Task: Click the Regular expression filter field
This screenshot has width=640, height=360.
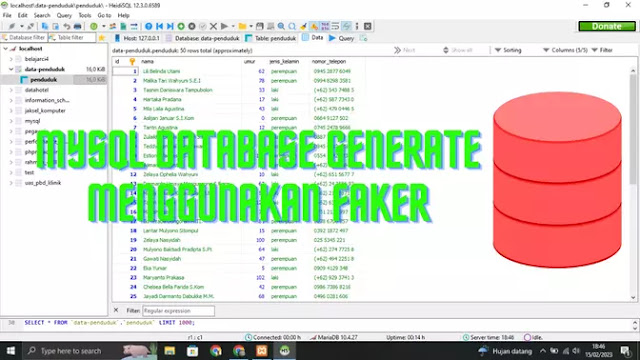Action: (178, 311)
